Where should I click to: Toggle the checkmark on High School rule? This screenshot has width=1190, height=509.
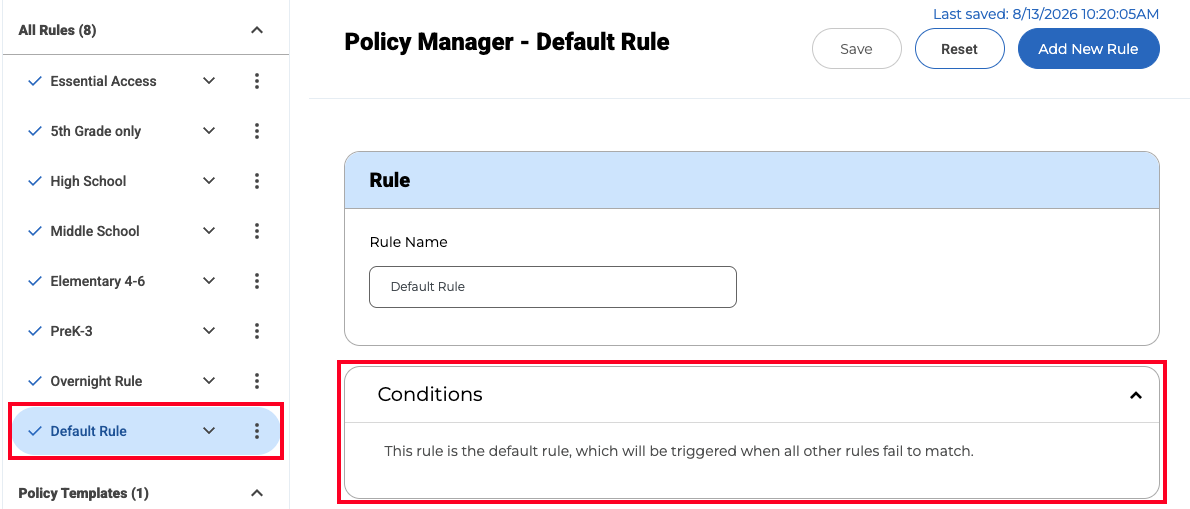(x=34, y=181)
